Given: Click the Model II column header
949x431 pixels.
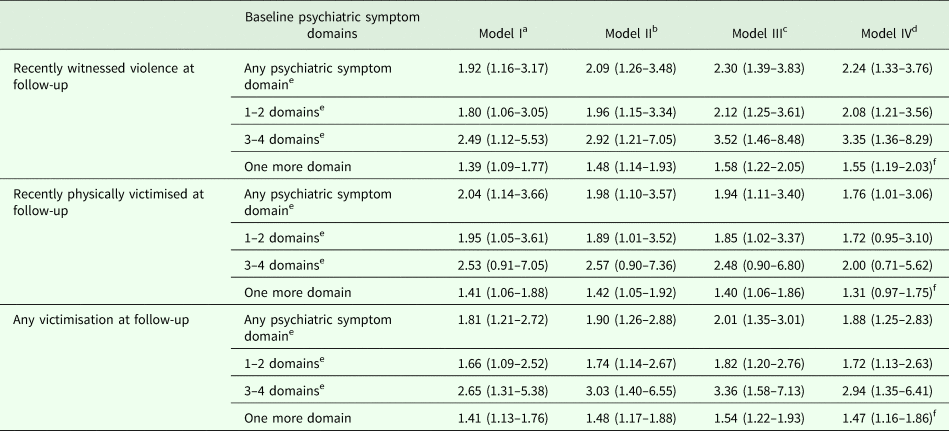Looking at the screenshot, I should pos(629,33).
